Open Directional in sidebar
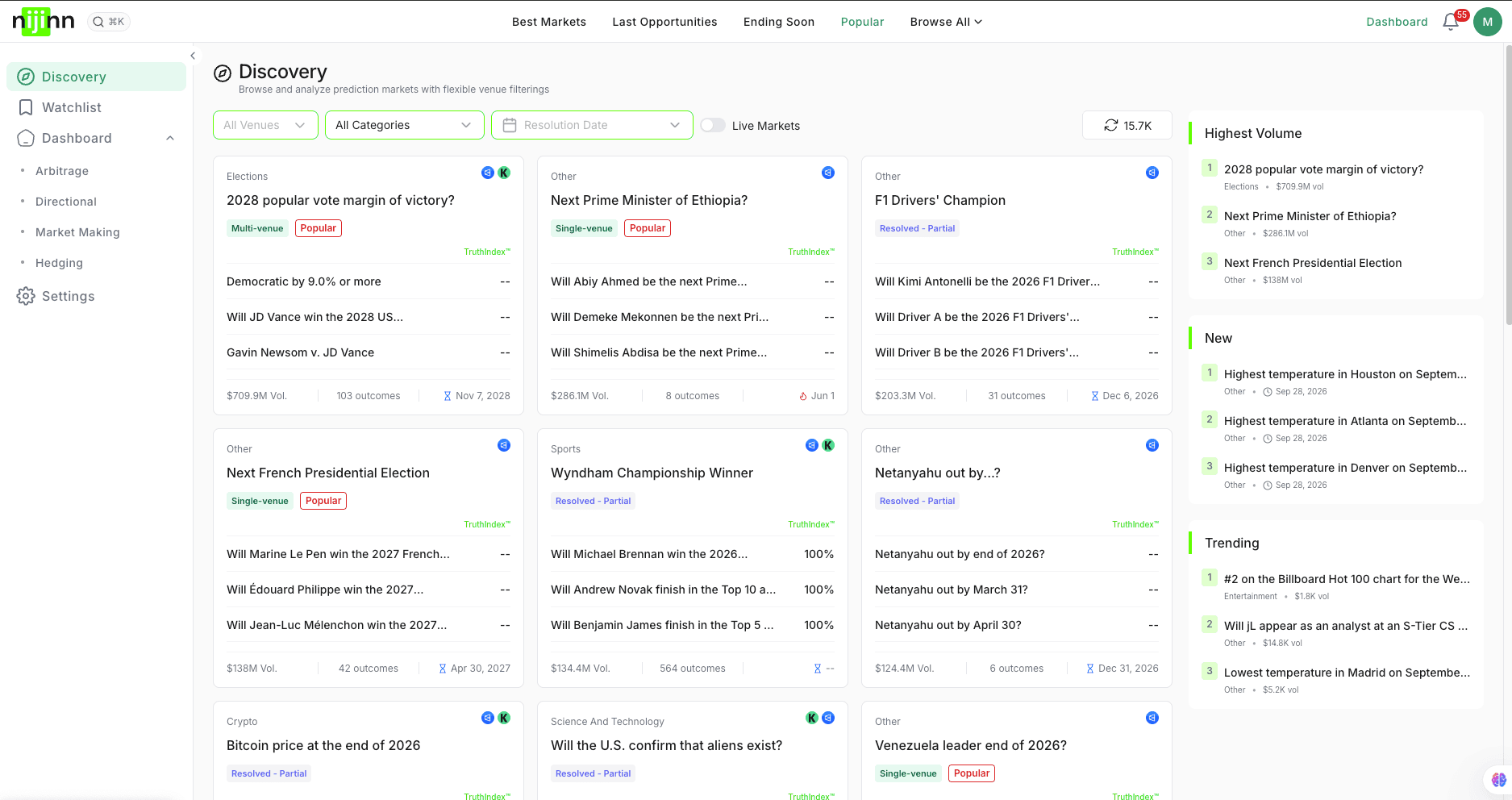 pyautogui.click(x=66, y=202)
